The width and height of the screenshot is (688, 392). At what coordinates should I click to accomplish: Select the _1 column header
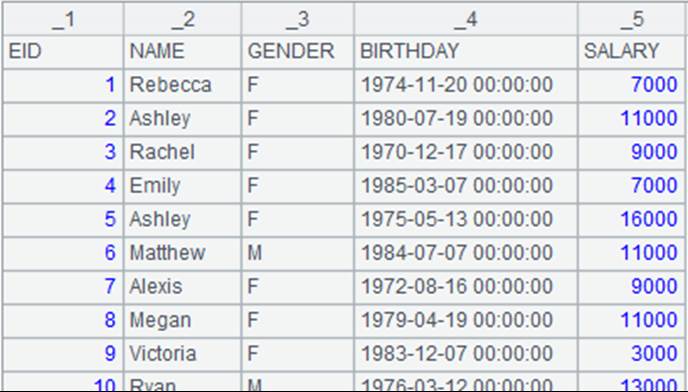pos(63,19)
